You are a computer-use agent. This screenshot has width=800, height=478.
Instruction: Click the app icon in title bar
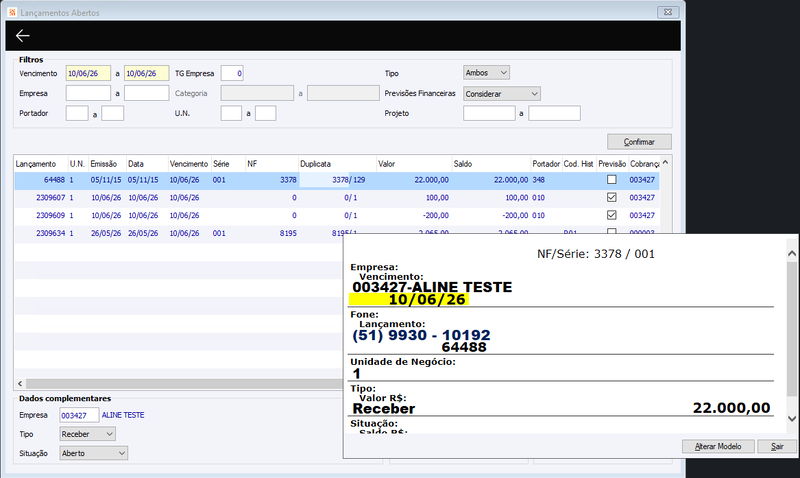(12, 12)
